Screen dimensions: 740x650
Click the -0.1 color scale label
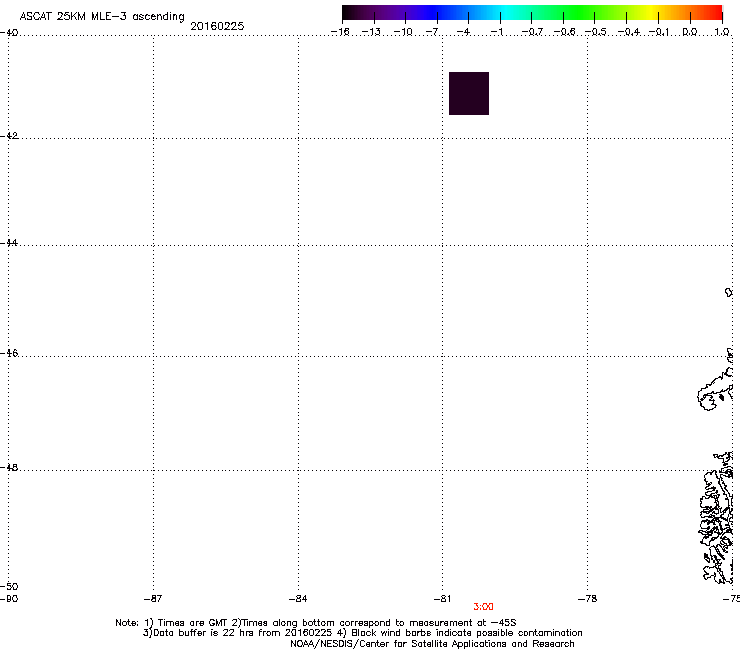tap(659, 32)
